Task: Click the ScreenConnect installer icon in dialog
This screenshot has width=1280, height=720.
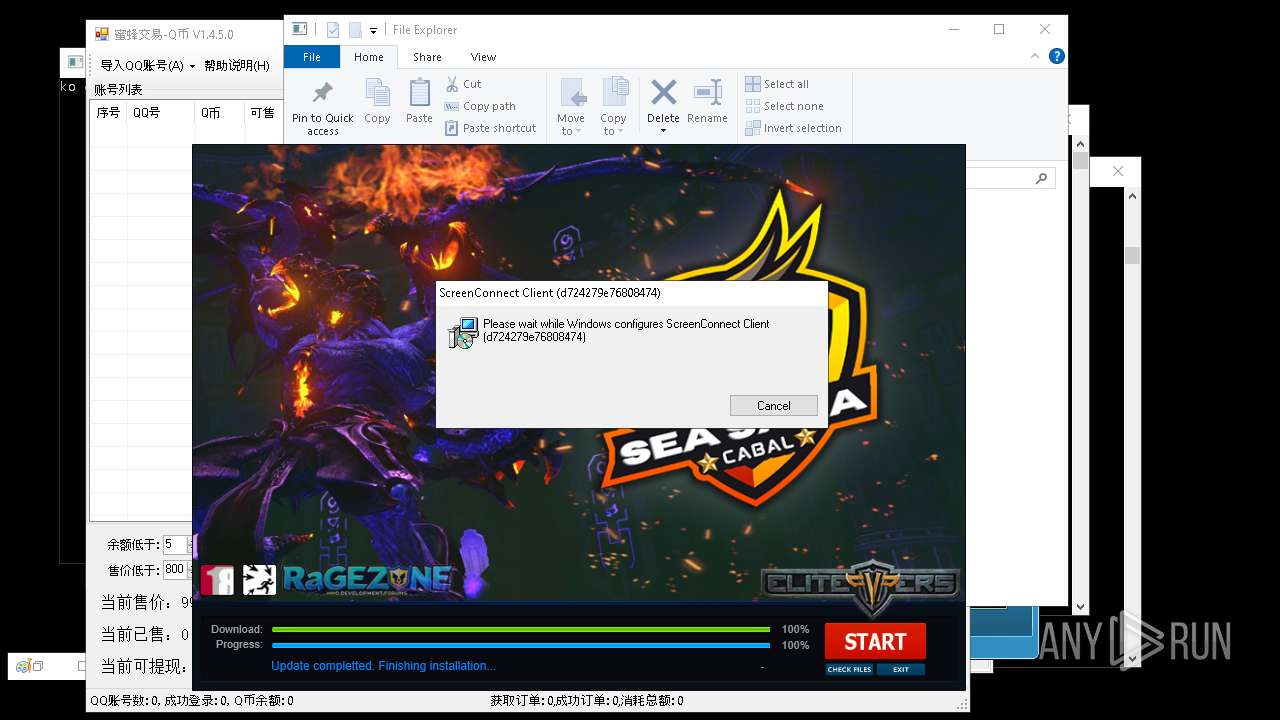Action: (x=462, y=332)
